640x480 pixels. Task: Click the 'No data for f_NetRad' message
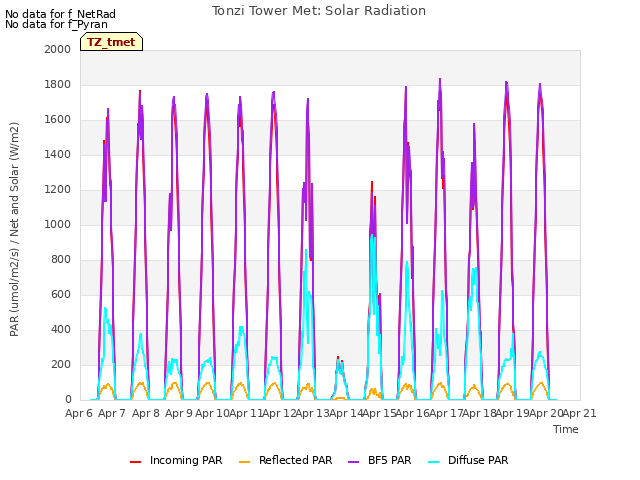click(x=60, y=14)
